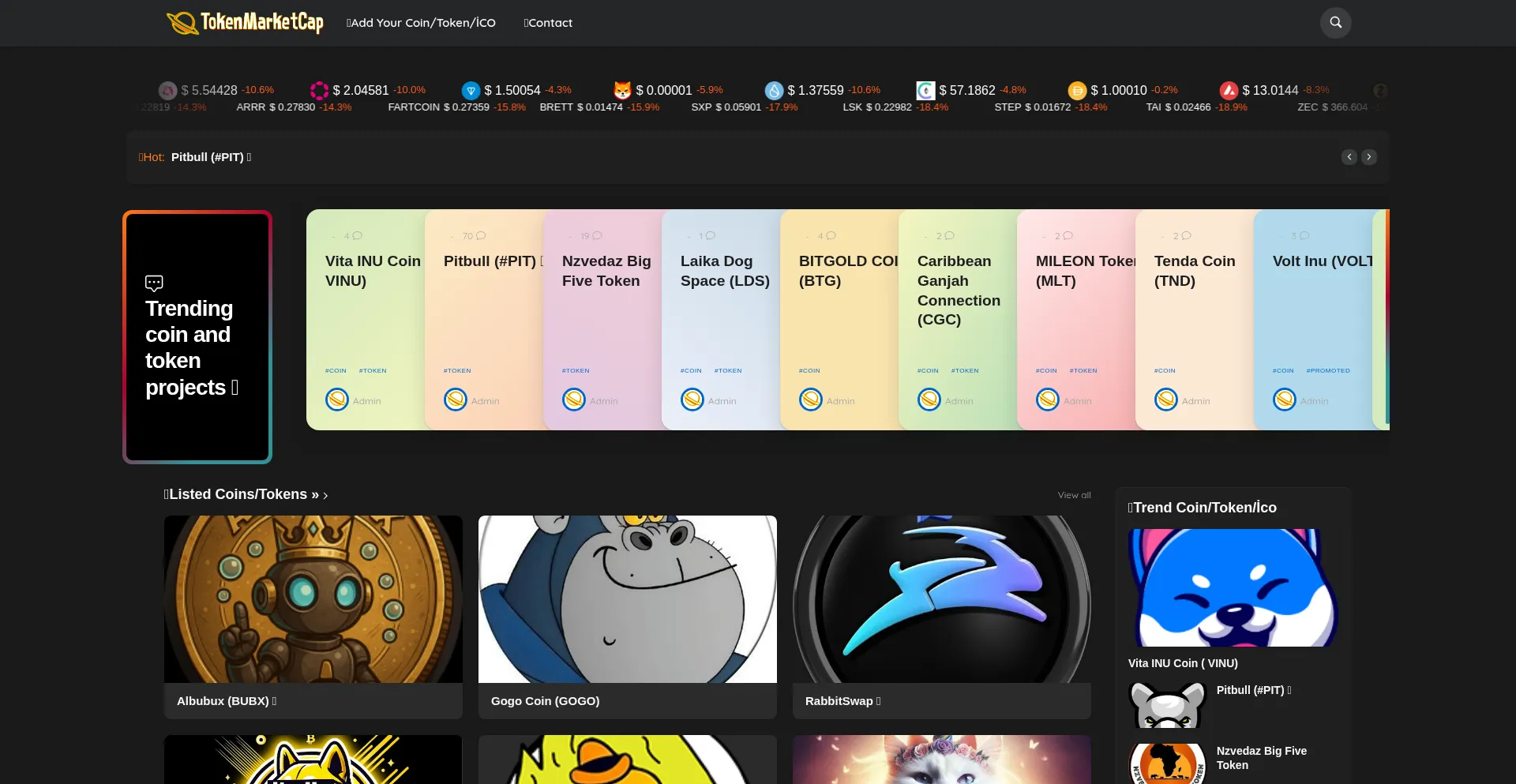Show next hot news item arrow
This screenshot has height=784, width=1516.
[x=1369, y=157]
